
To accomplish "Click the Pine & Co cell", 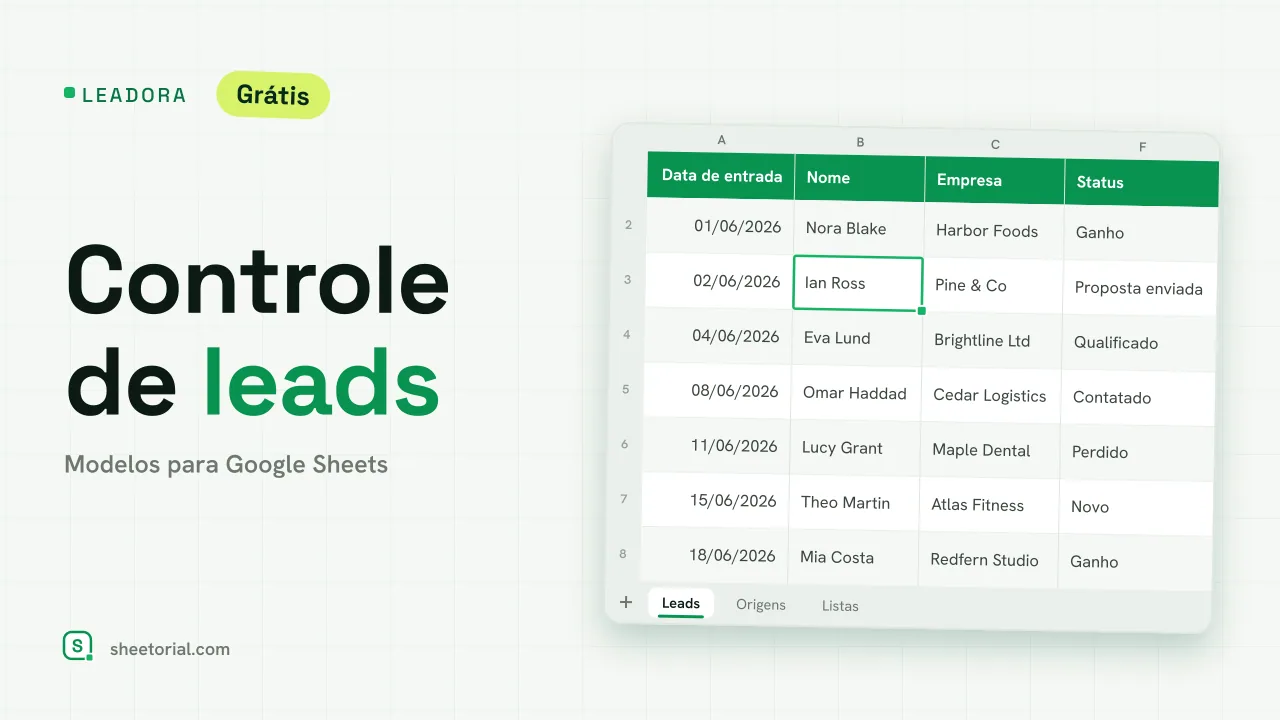I will pyautogui.click(x=993, y=286).
